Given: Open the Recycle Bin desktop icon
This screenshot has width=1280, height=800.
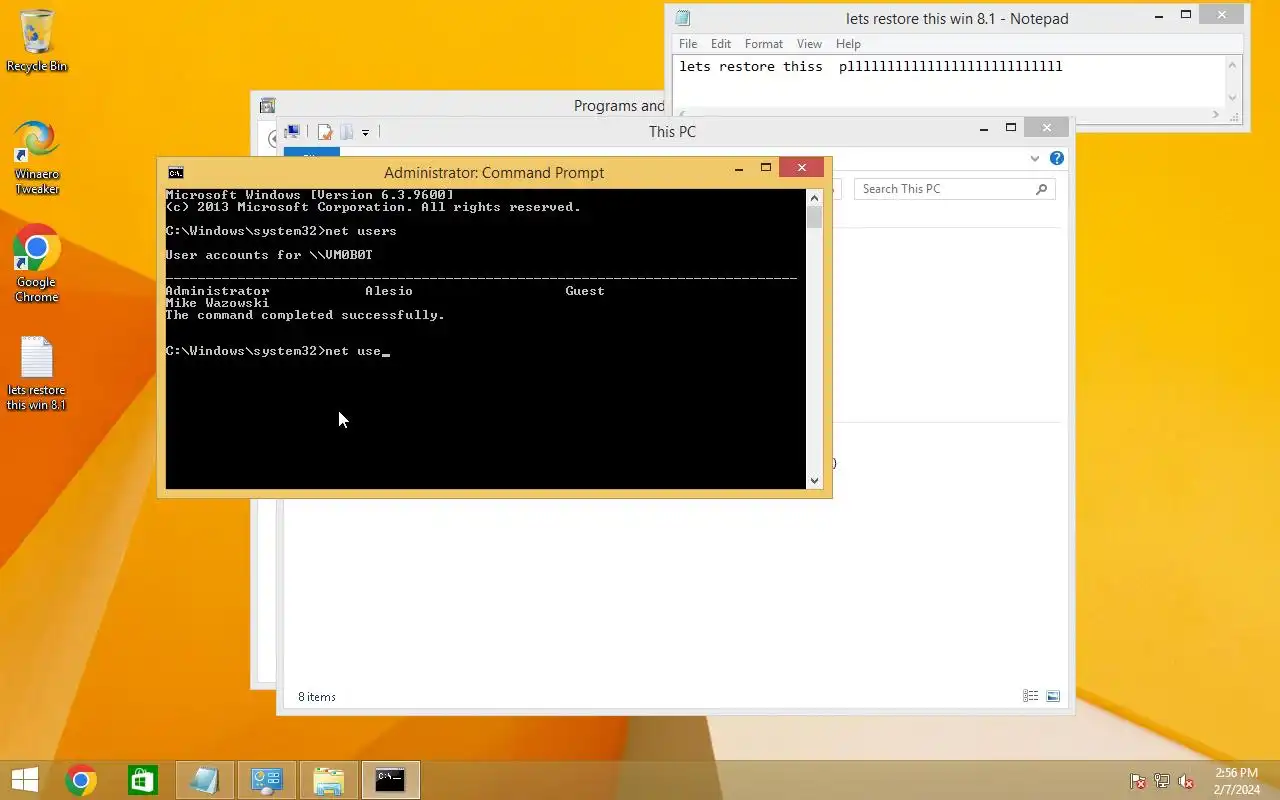Looking at the screenshot, I should tap(37, 41).
